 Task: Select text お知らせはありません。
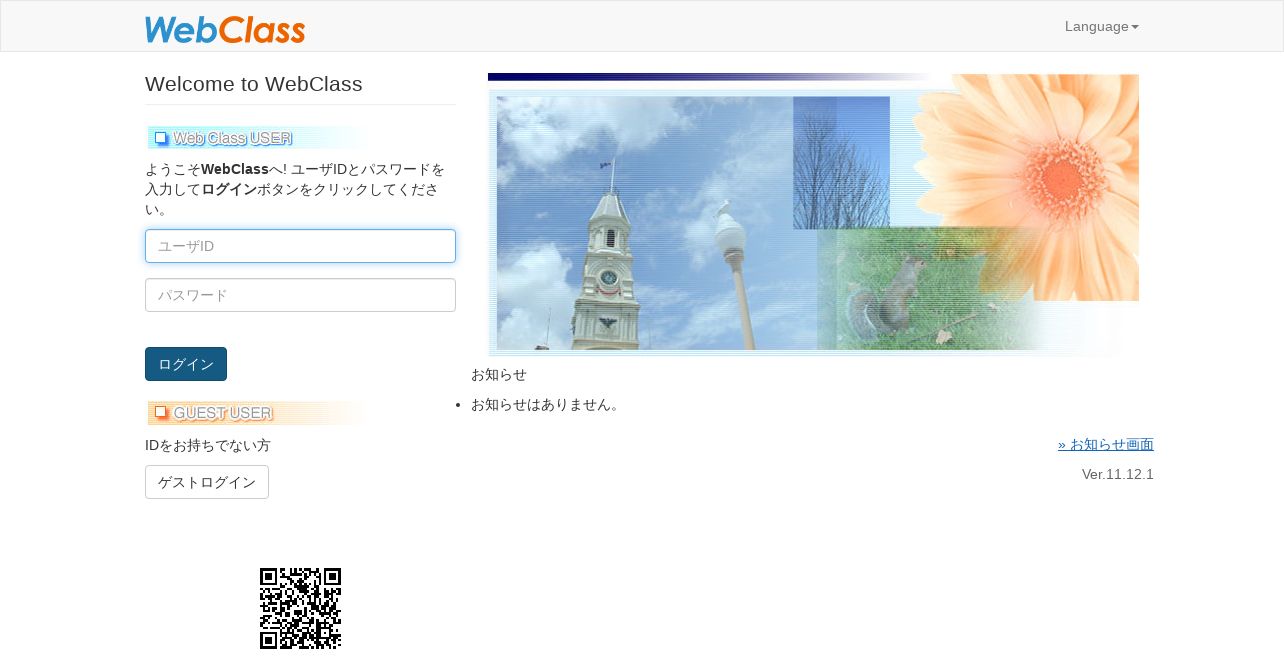[x=548, y=404]
